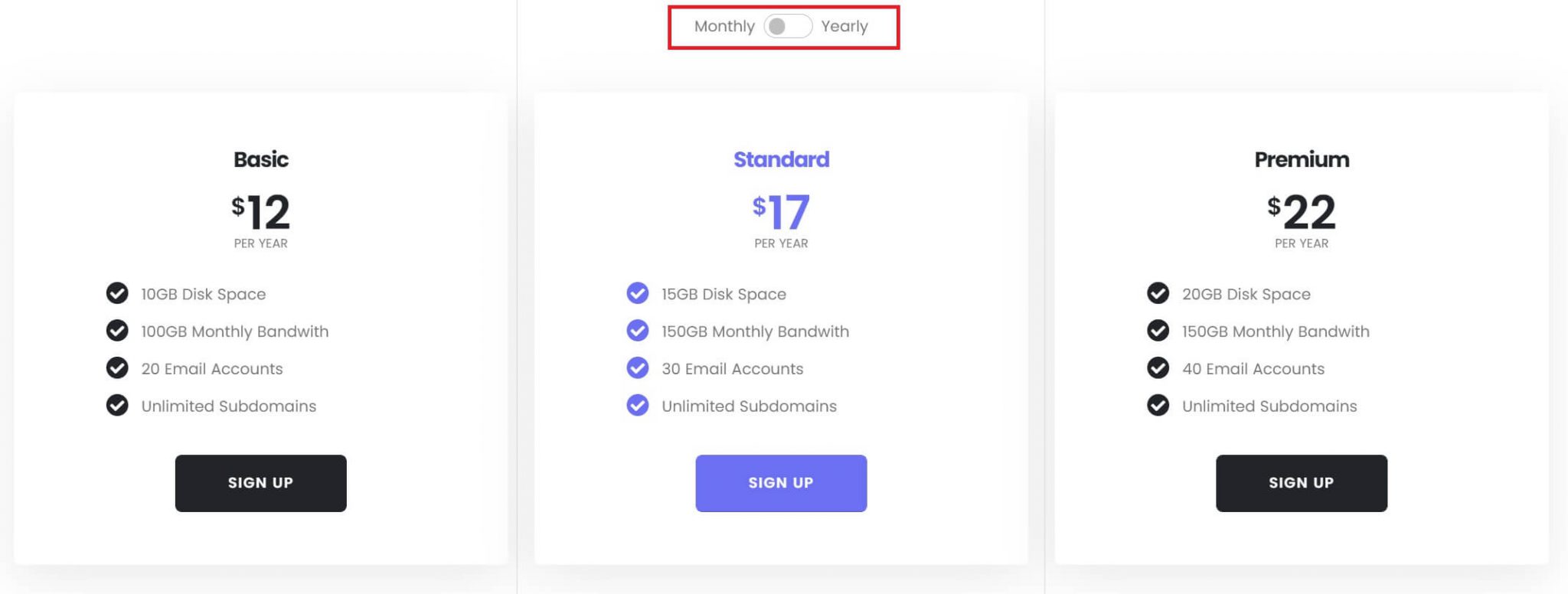Screen dimensions: 1568x594
Task: Click Sign Up on the Premium plan
Action: click(x=1301, y=482)
